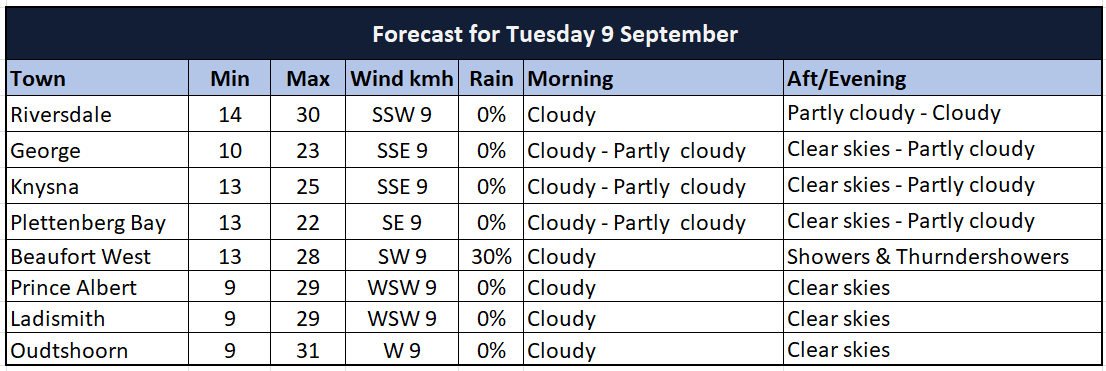The height and width of the screenshot is (371, 1106).
Task: Click 'Partly cloudy - Cloudy' Riversdale cell
Action: coord(943,114)
